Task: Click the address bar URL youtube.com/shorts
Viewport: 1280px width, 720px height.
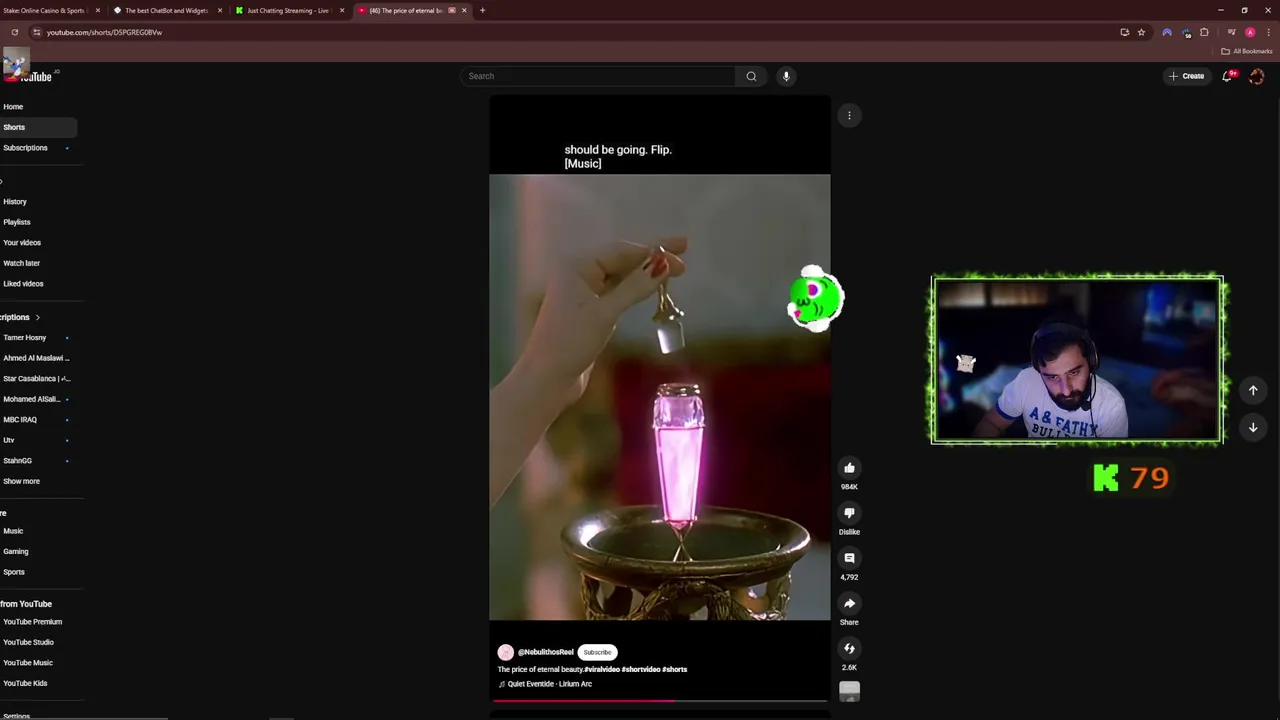Action: 104,32
